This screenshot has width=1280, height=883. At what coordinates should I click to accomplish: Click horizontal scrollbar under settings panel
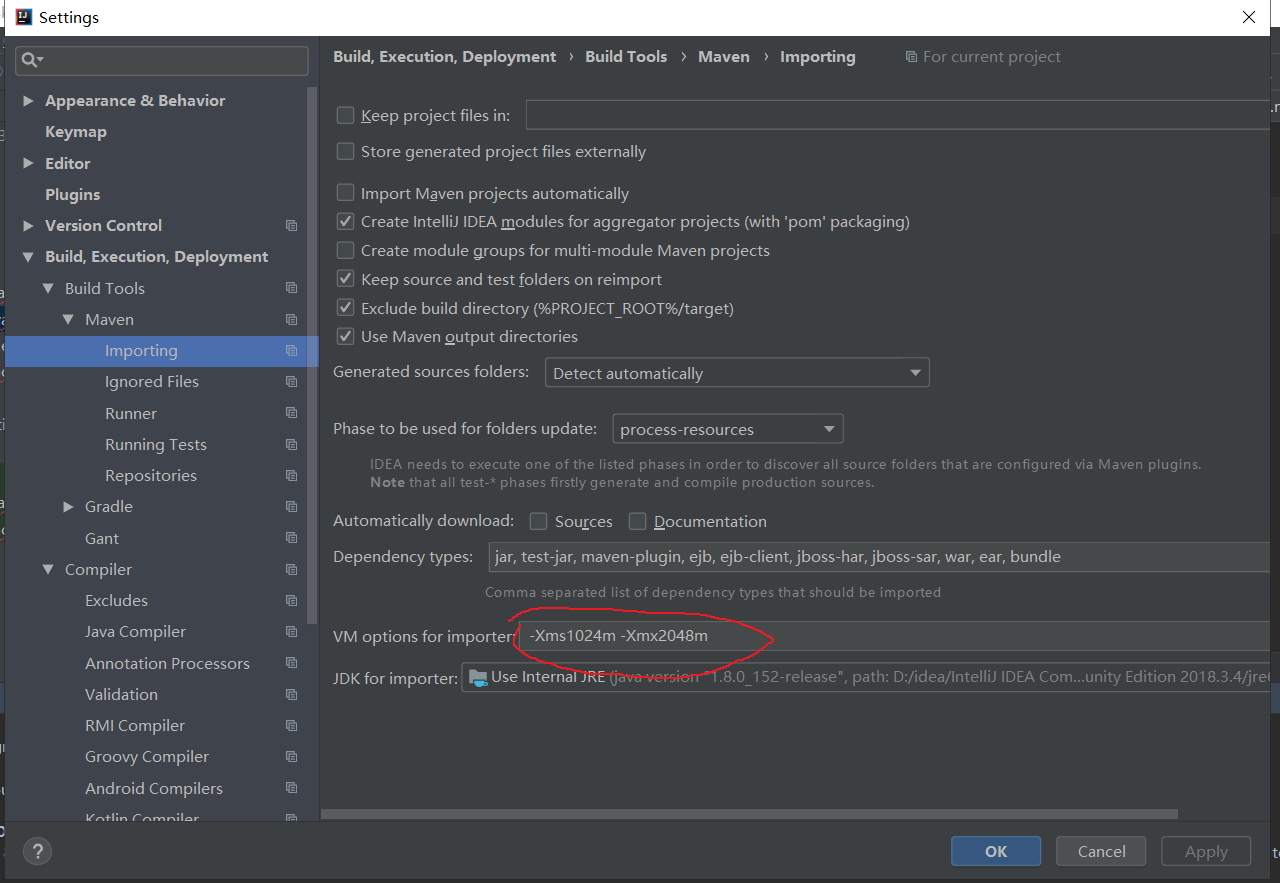pyautogui.click(x=749, y=814)
